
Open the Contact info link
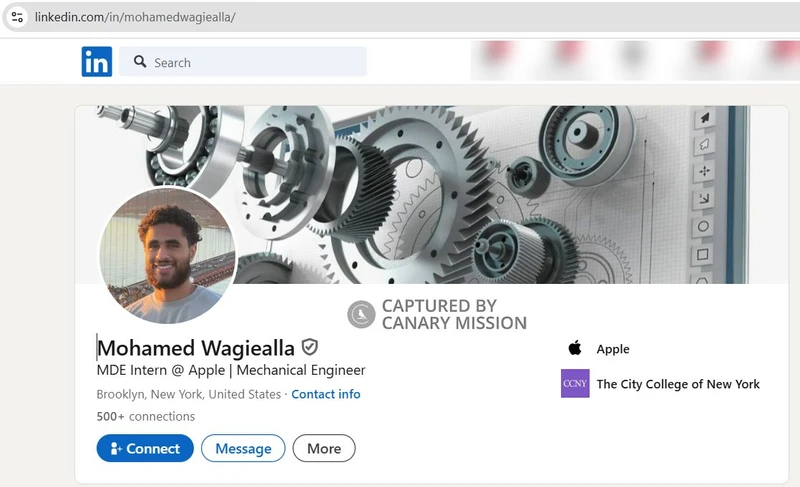(x=326, y=394)
